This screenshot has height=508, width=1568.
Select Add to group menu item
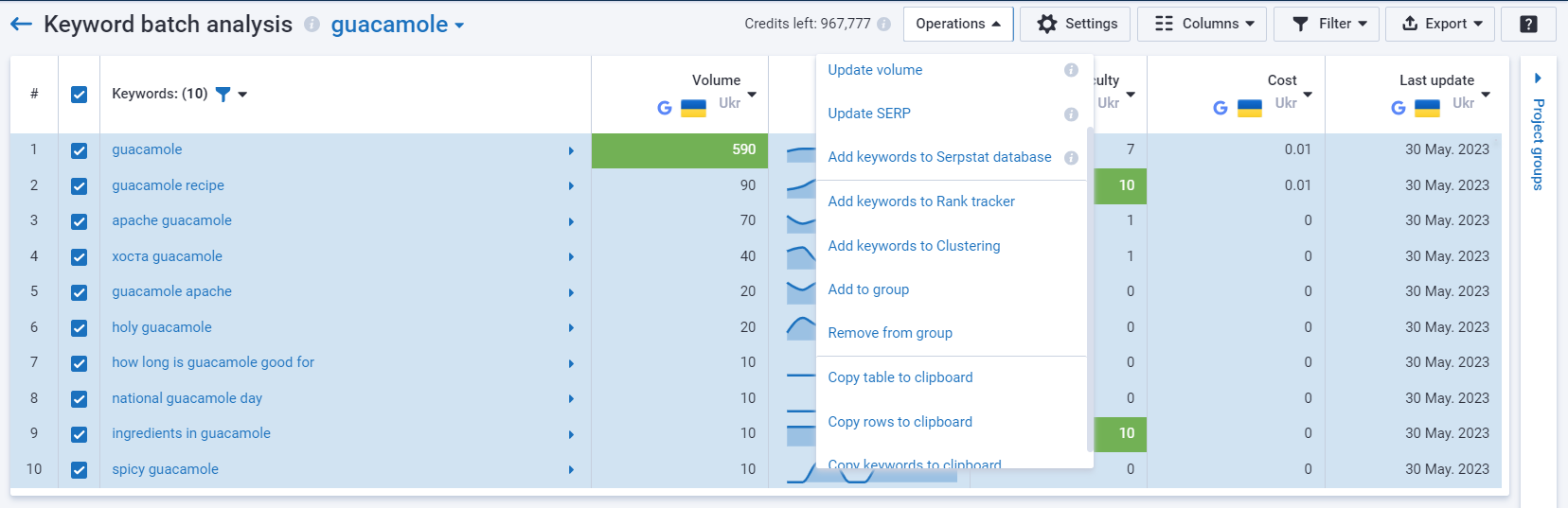[x=868, y=289]
